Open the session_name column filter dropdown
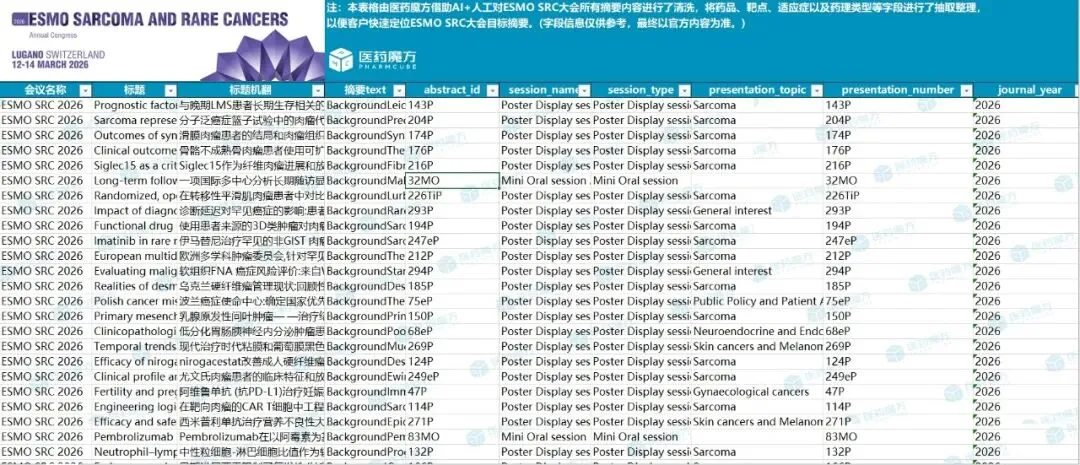The image size is (1080, 465). pos(584,90)
